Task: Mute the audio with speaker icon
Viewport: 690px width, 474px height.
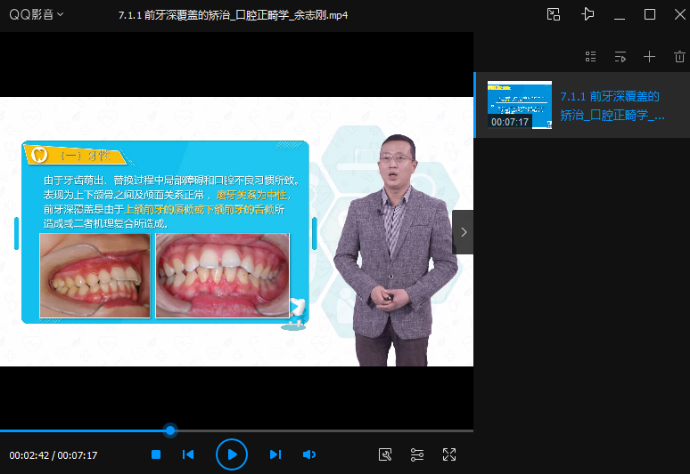Action: [x=310, y=455]
